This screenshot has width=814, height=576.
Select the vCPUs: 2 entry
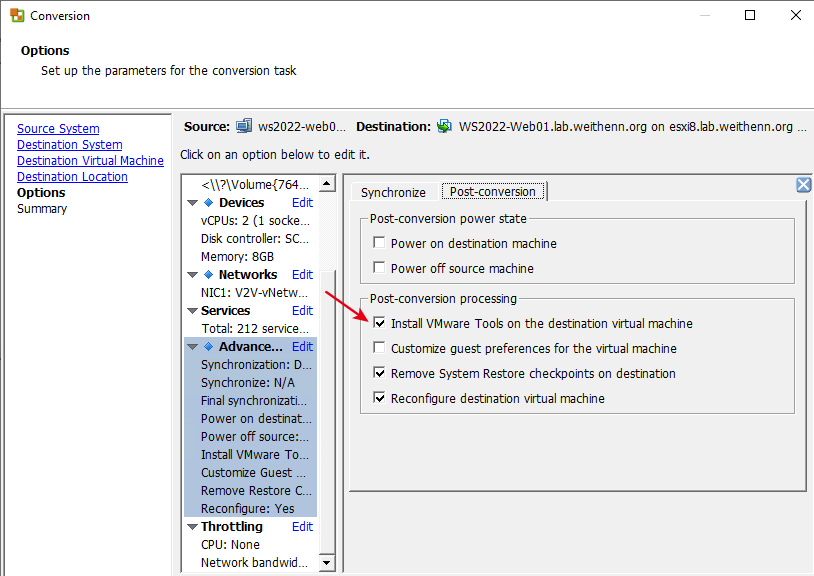pos(255,221)
